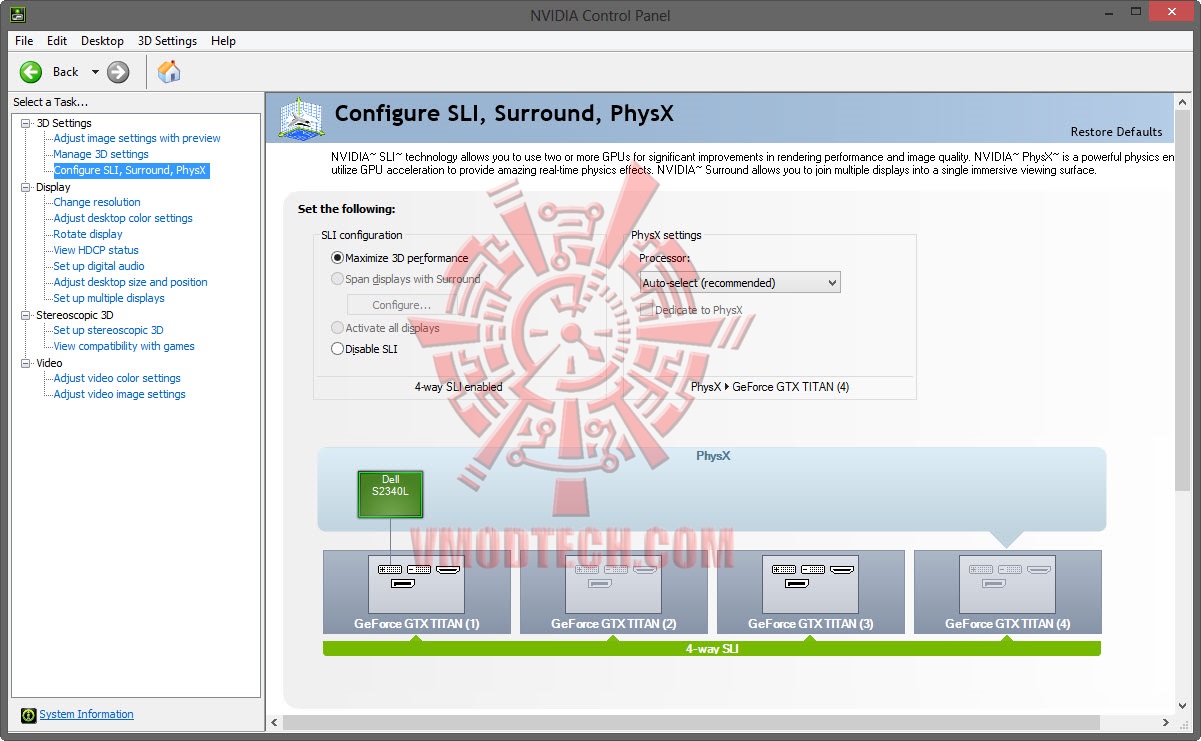Open Set up multiple displays task
1201x741 pixels.
tap(109, 298)
